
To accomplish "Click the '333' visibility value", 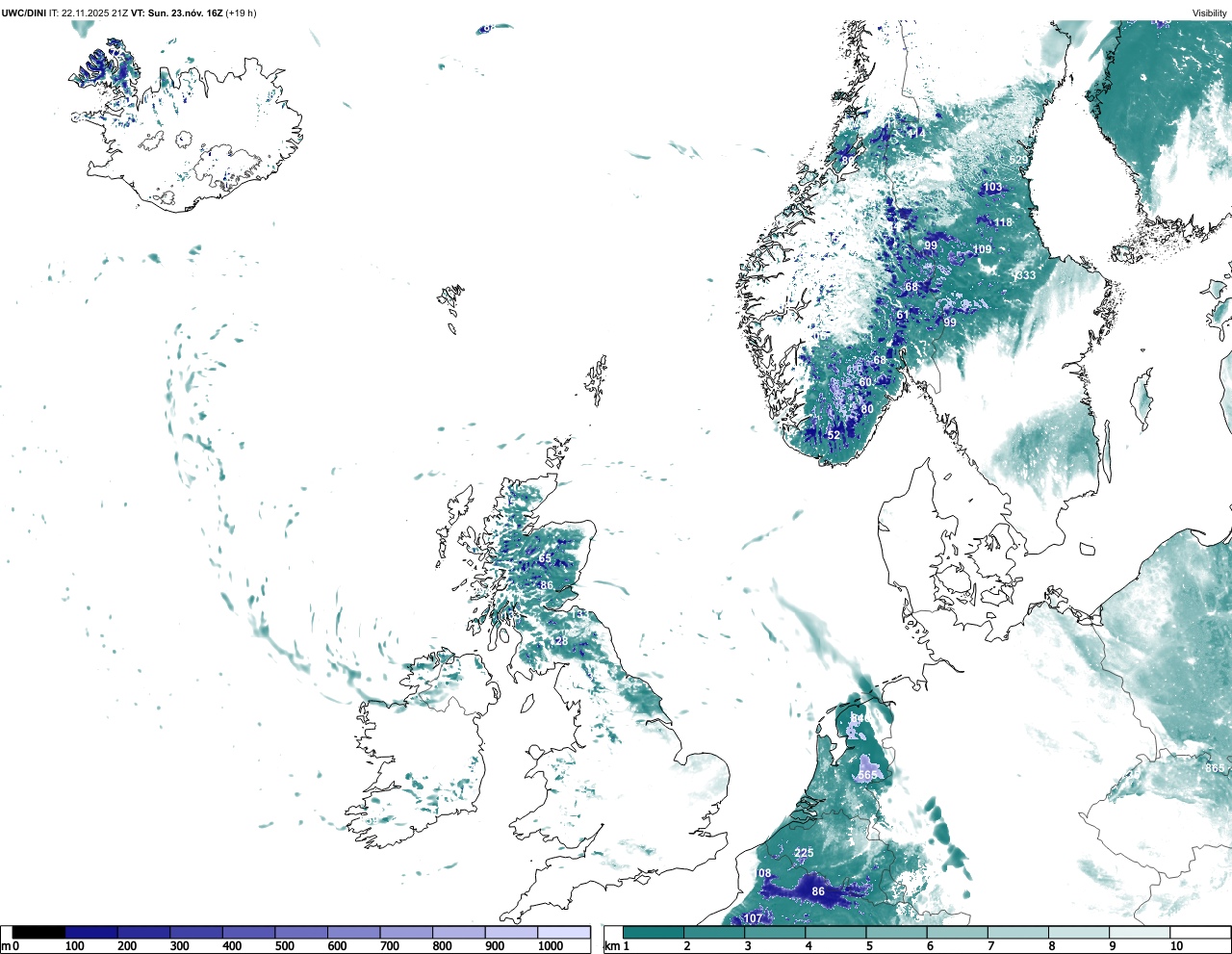I will click(1026, 275).
